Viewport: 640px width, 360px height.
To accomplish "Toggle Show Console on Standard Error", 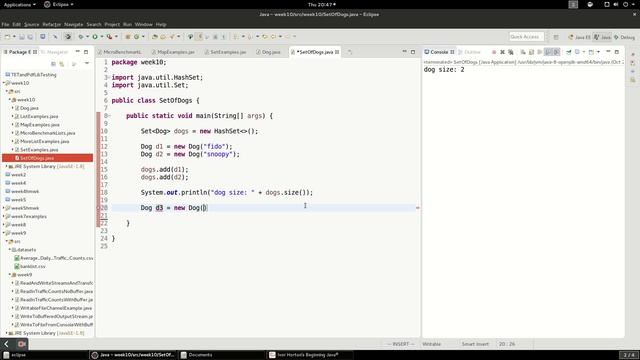I will 556,52.
